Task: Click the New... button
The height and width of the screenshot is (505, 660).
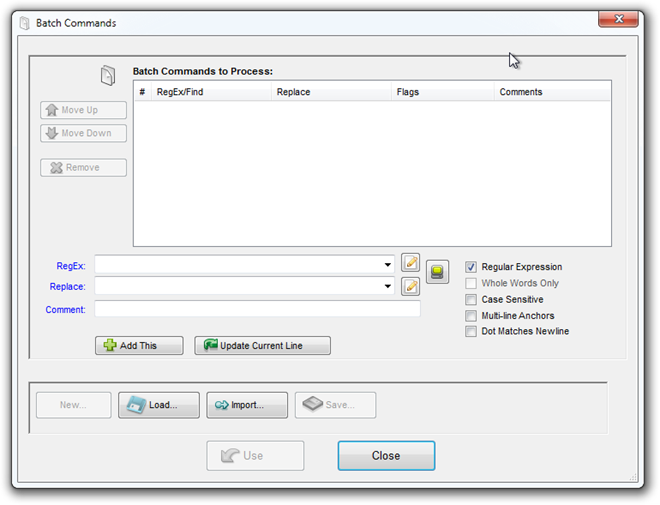Action: pyautogui.click(x=74, y=405)
